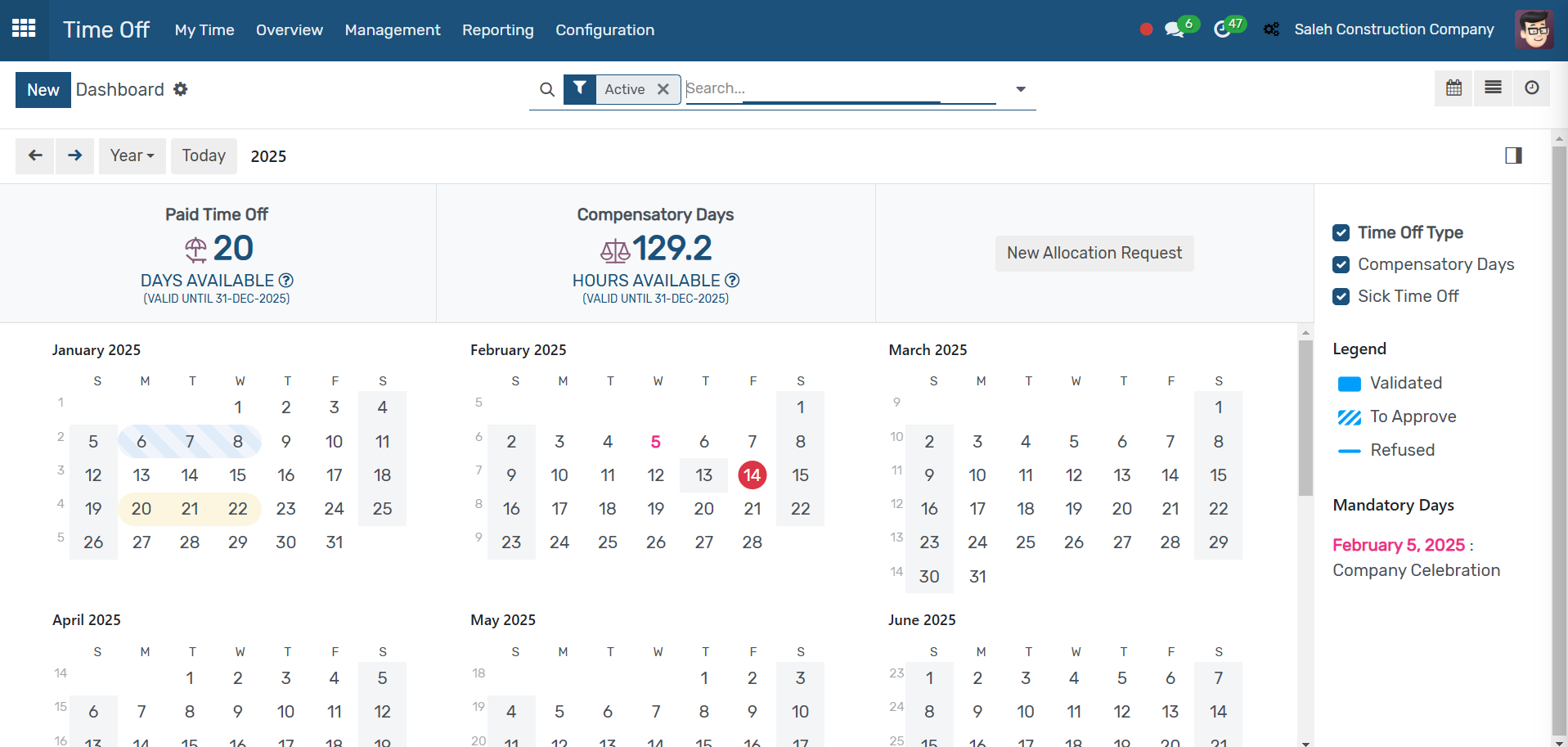Viewport: 1568px width, 747px height.
Task: Switch to calendar view
Action: coord(1453,88)
